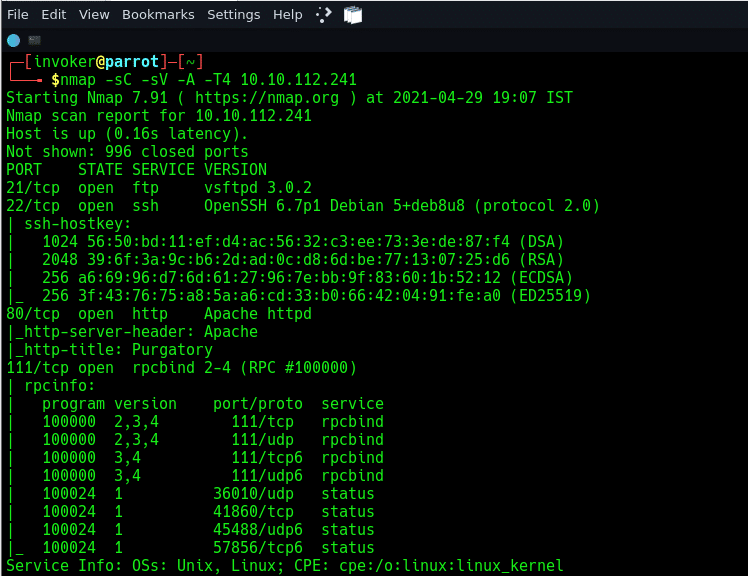Screen dimensions: 748x576
Task: Click the 111/udp6 rpcbind rpcinfo row
Action: 213,476
